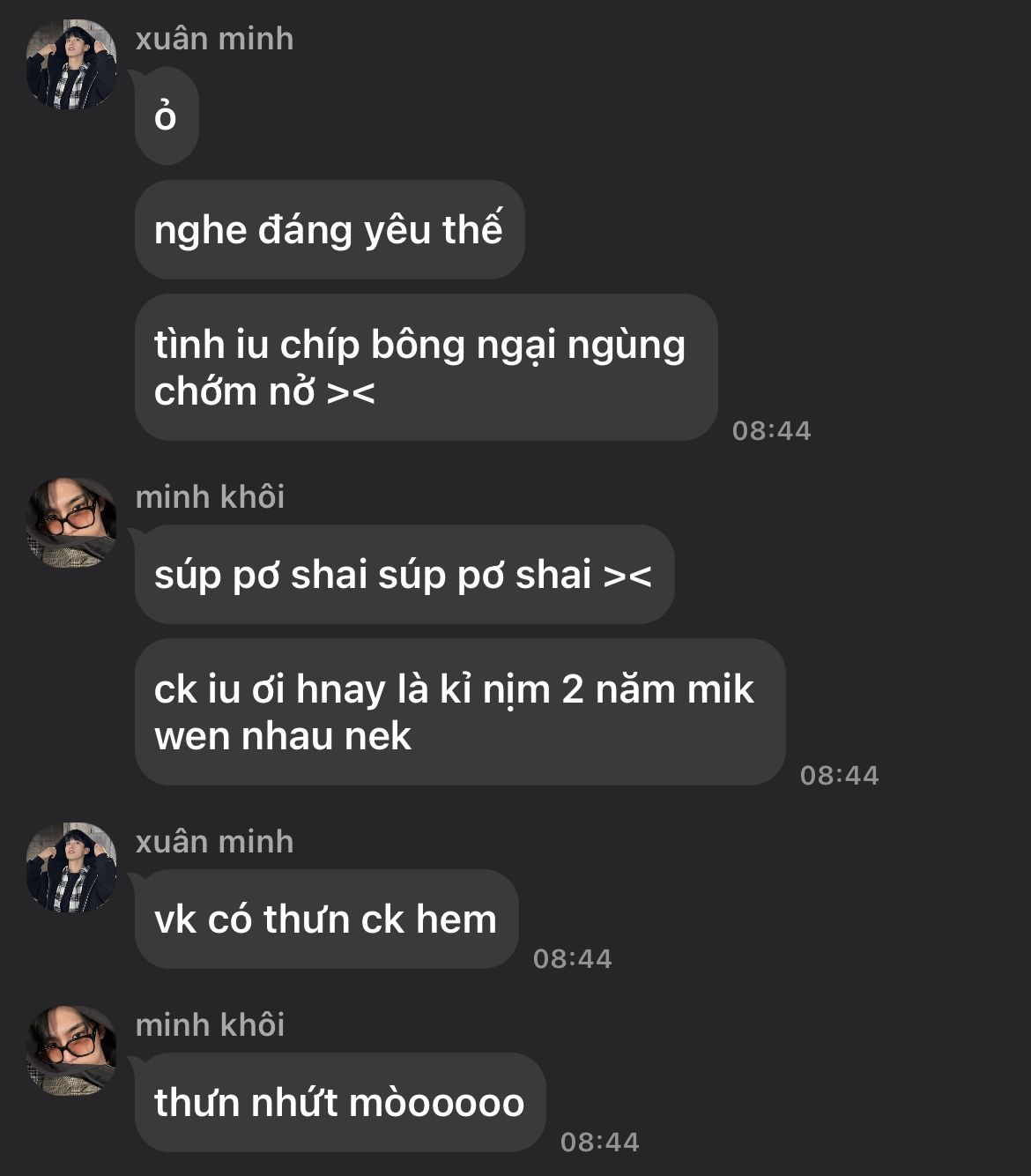Tap the "thưn nhứt mòooooo" message bubble
1031x1176 pixels.
[x=340, y=1103]
